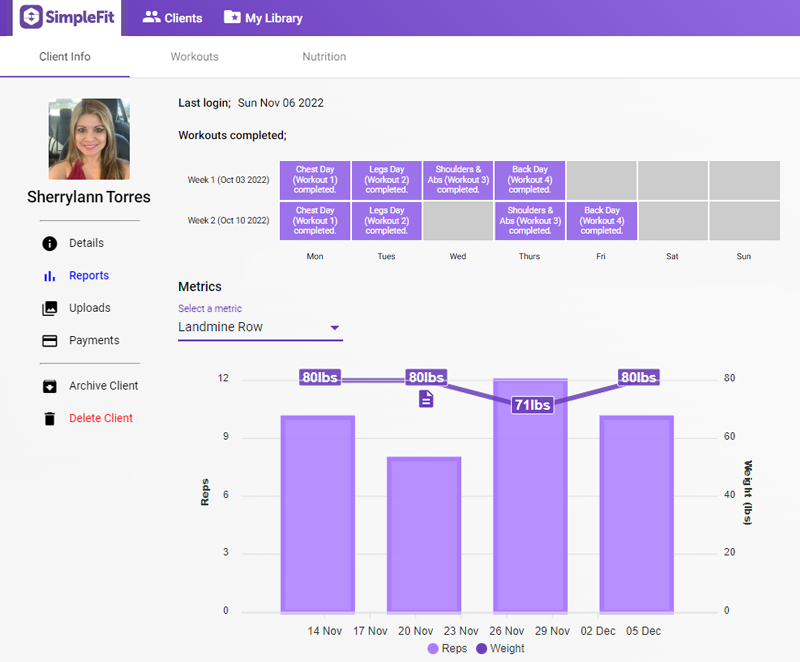Image resolution: width=800 pixels, height=662 pixels.
Task: Toggle the Weight legend series
Action: tap(482, 648)
